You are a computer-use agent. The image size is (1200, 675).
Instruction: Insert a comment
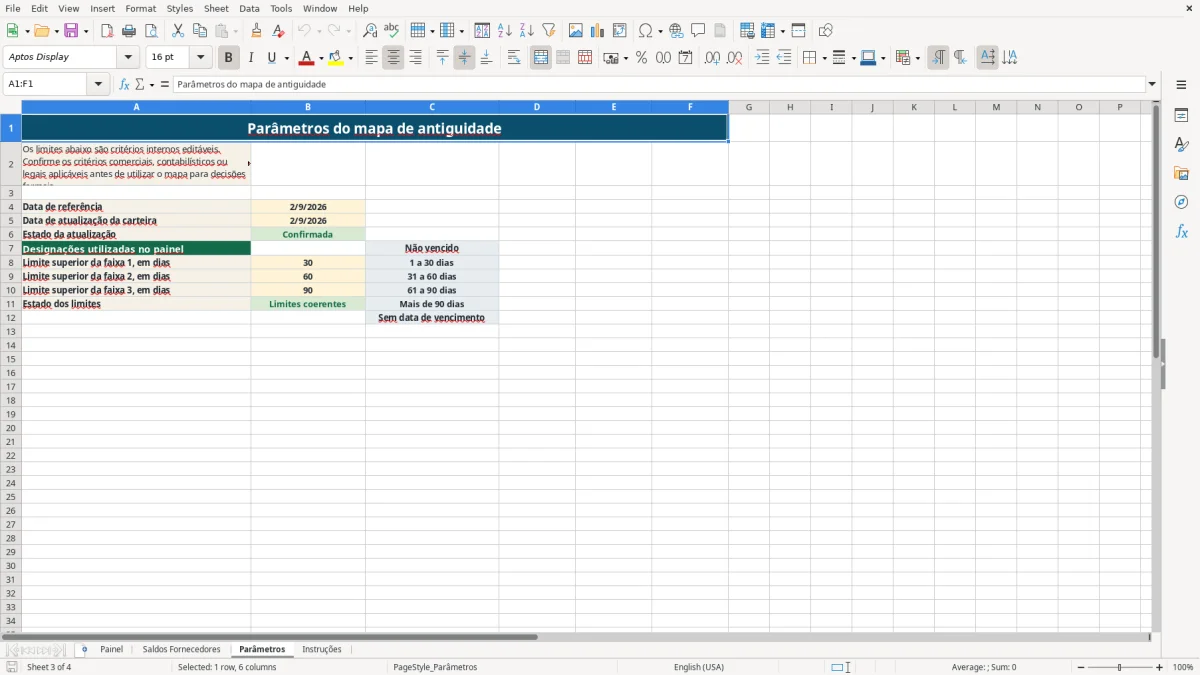(698, 31)
